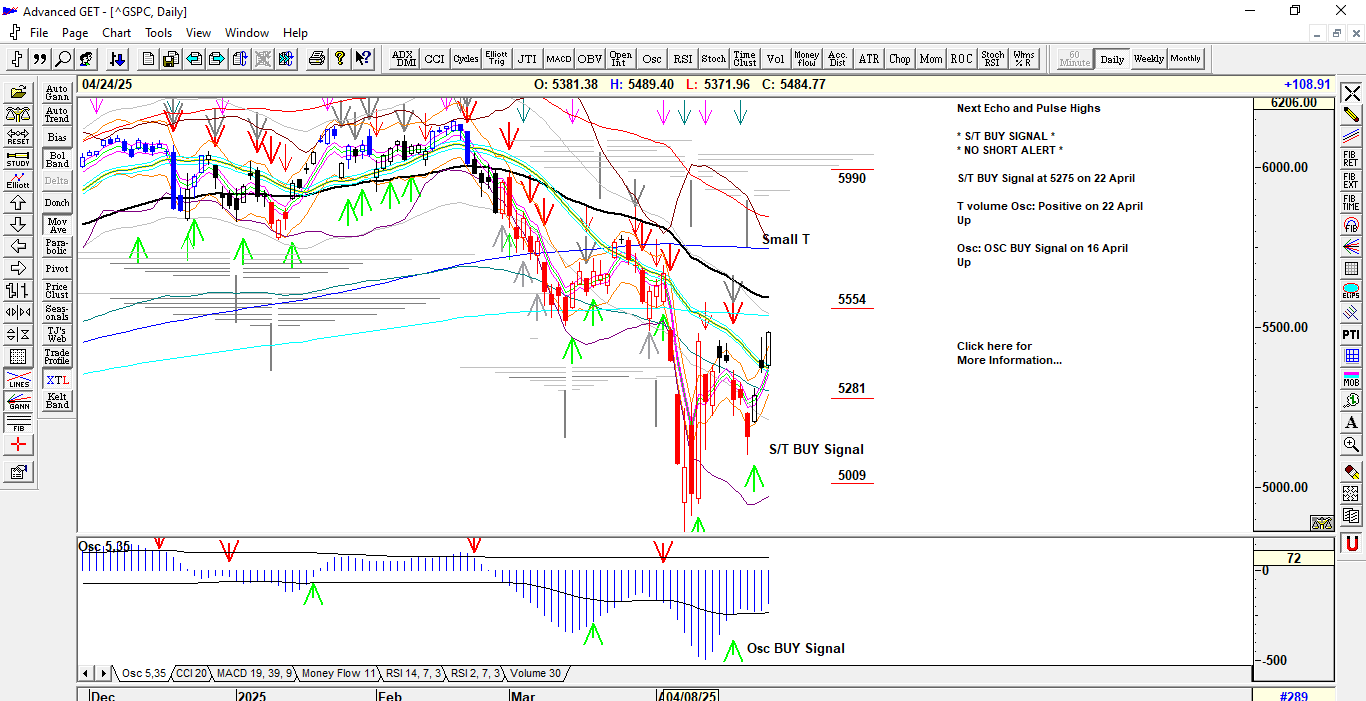Select the FIB RET tool on right panel
This screenshot has height=701, width=1366.
pos(1351,159)
